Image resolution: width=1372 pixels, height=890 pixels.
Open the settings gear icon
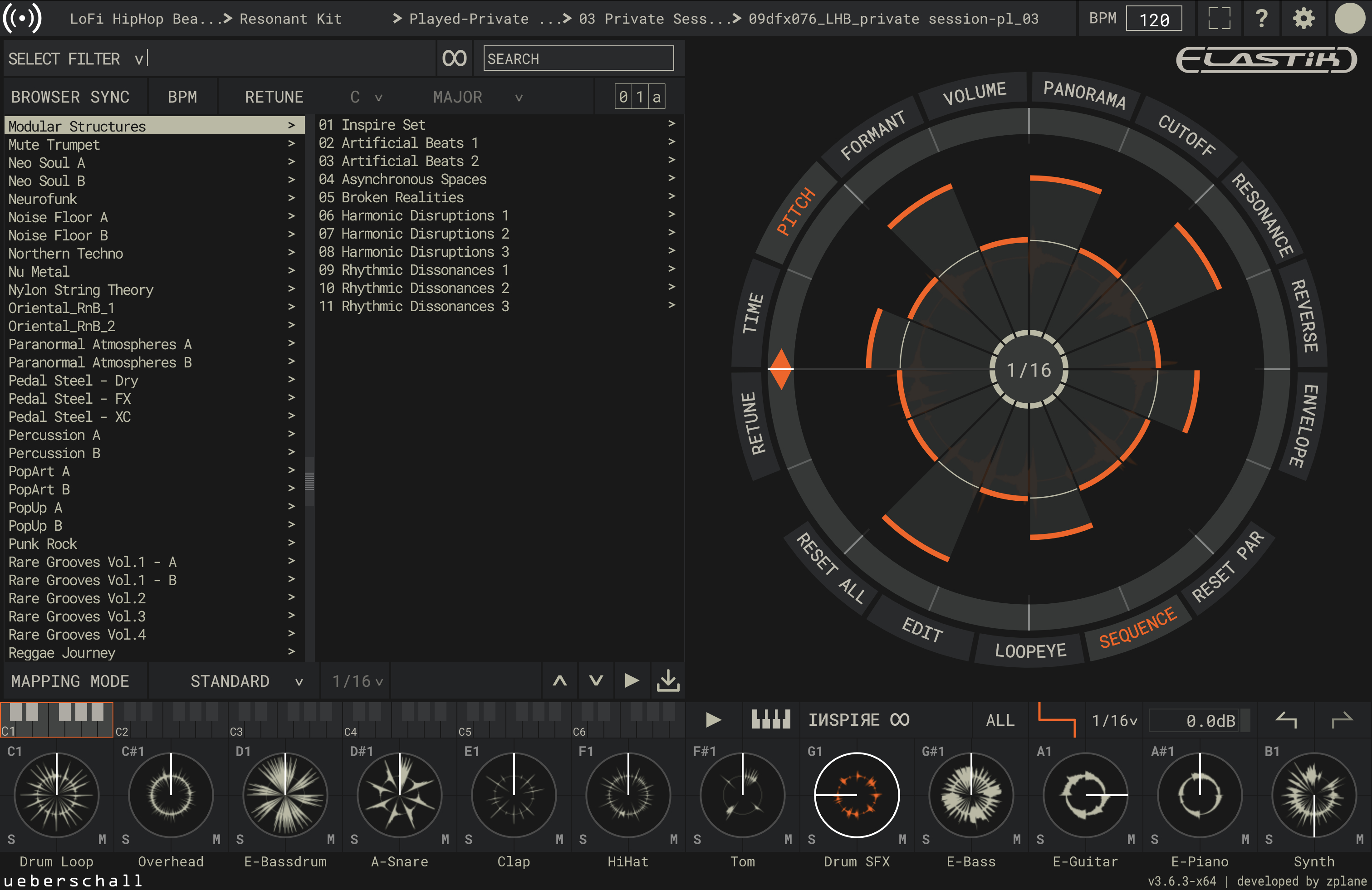click(x=1303, y=19)
